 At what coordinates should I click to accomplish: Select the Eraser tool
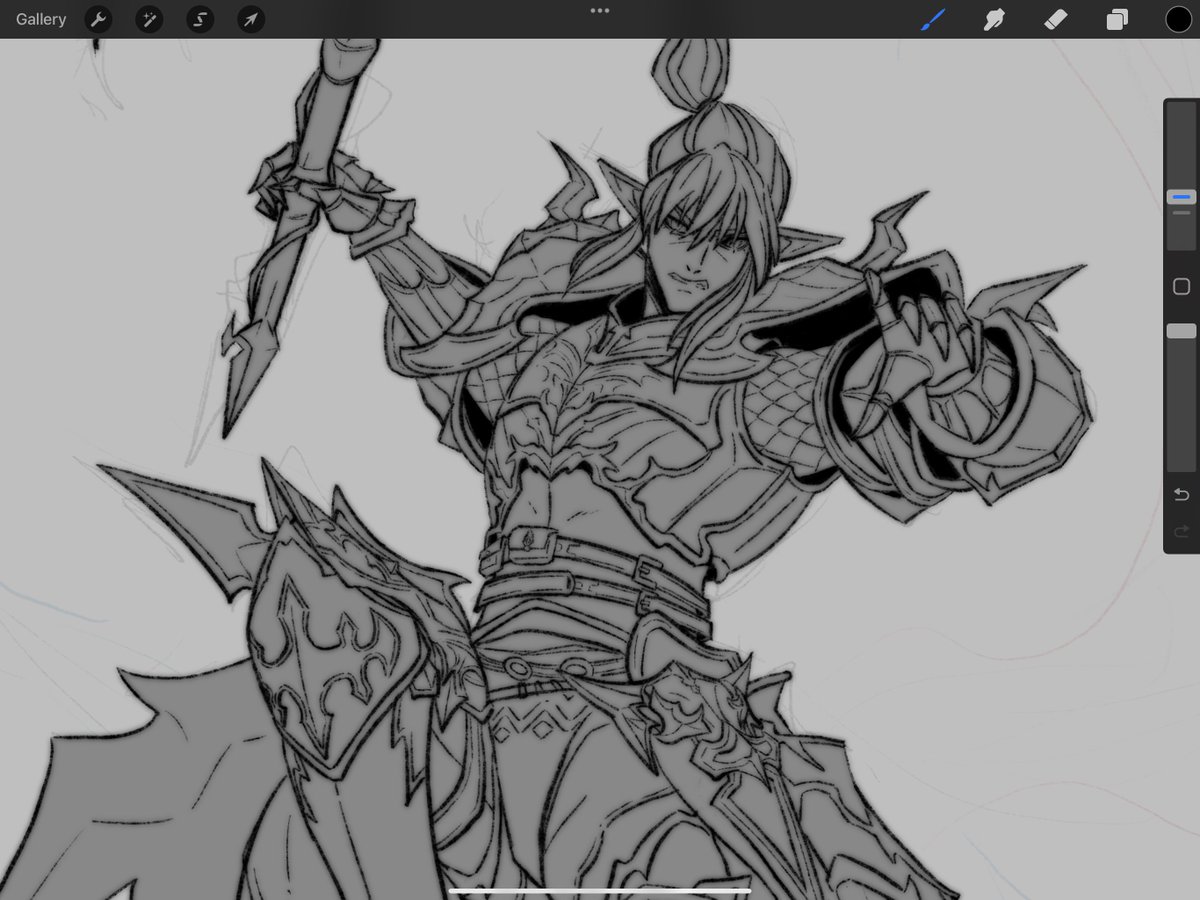[1056, 19]
